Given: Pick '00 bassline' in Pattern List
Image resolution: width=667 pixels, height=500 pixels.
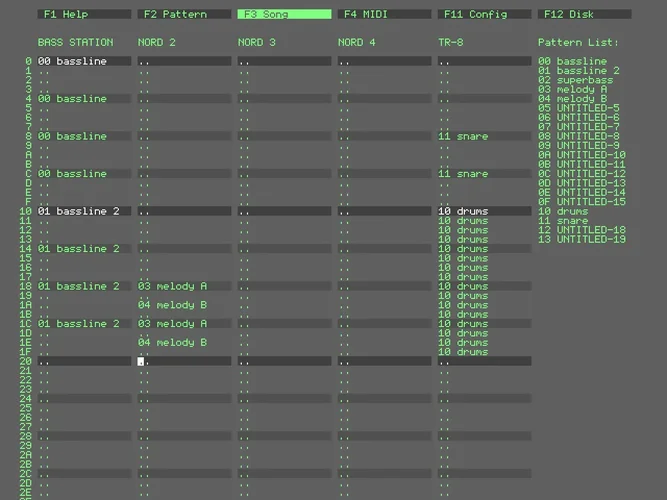Looking at the screenshot, I should [x=572, y=61].
